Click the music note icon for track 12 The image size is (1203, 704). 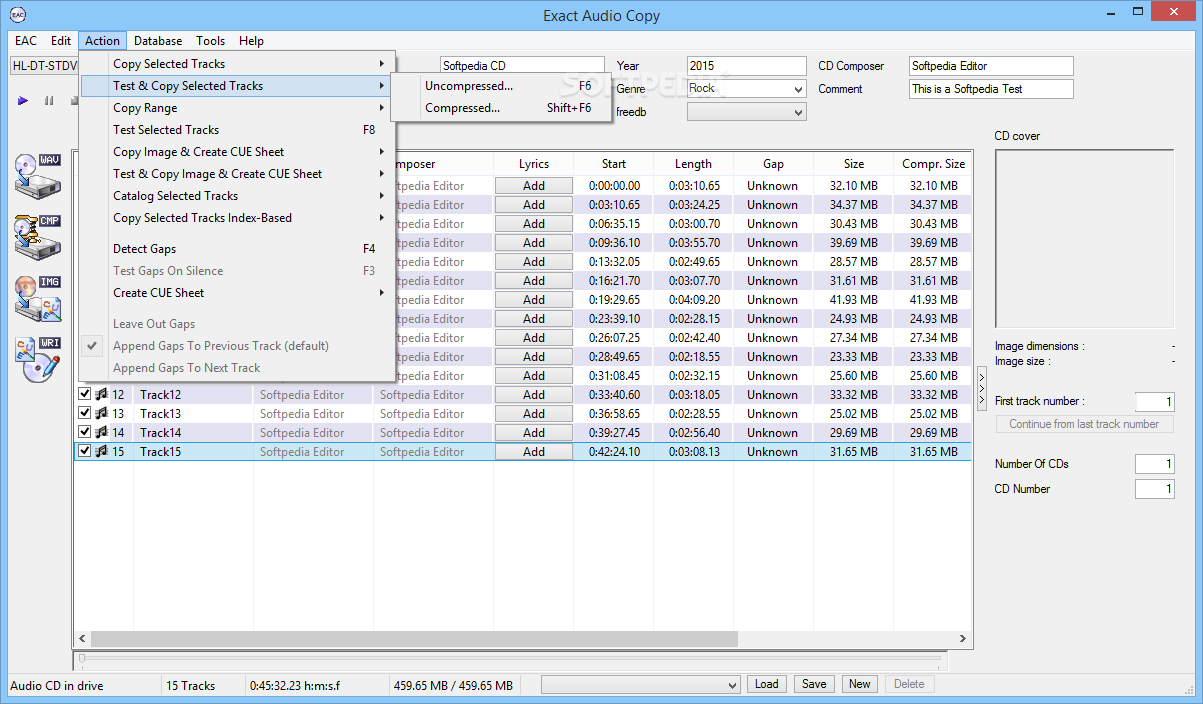pyautogui.click(x=101, y=394)
